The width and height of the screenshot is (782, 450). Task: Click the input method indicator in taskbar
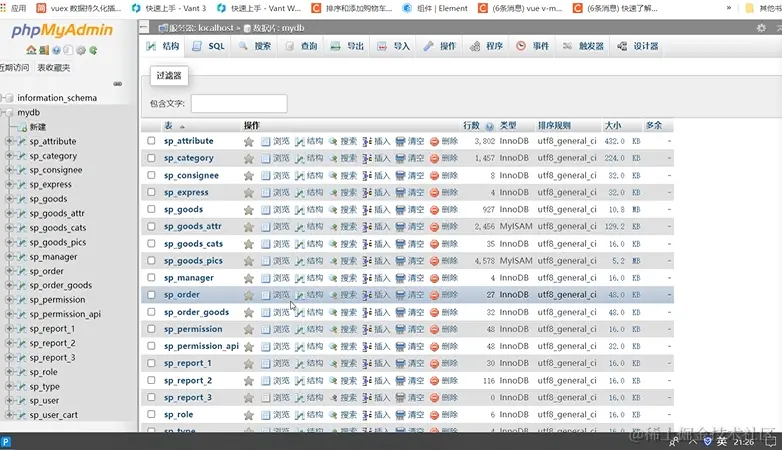[722, 442]
